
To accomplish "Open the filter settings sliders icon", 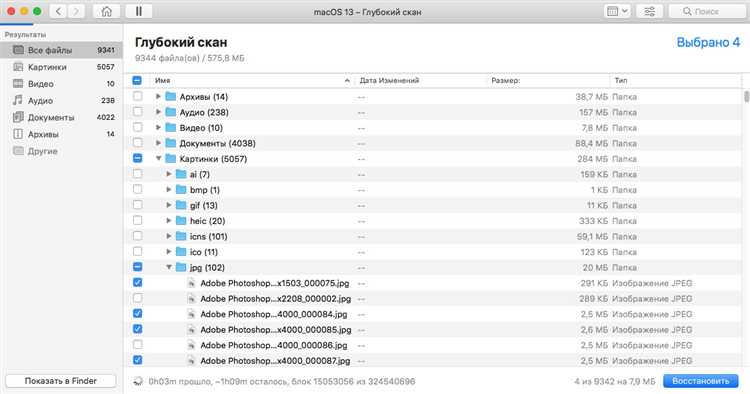I will [x=649, y=11].
